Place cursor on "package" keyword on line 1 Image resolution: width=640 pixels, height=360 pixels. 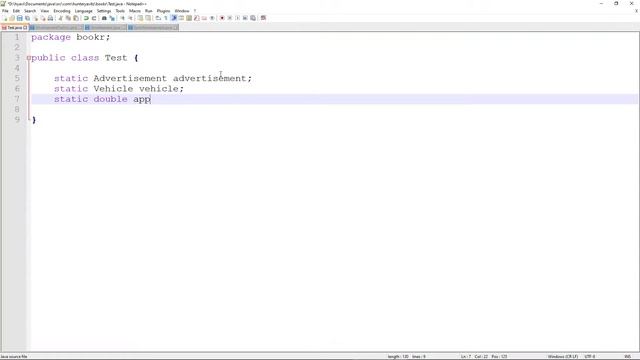coord(51,38)
